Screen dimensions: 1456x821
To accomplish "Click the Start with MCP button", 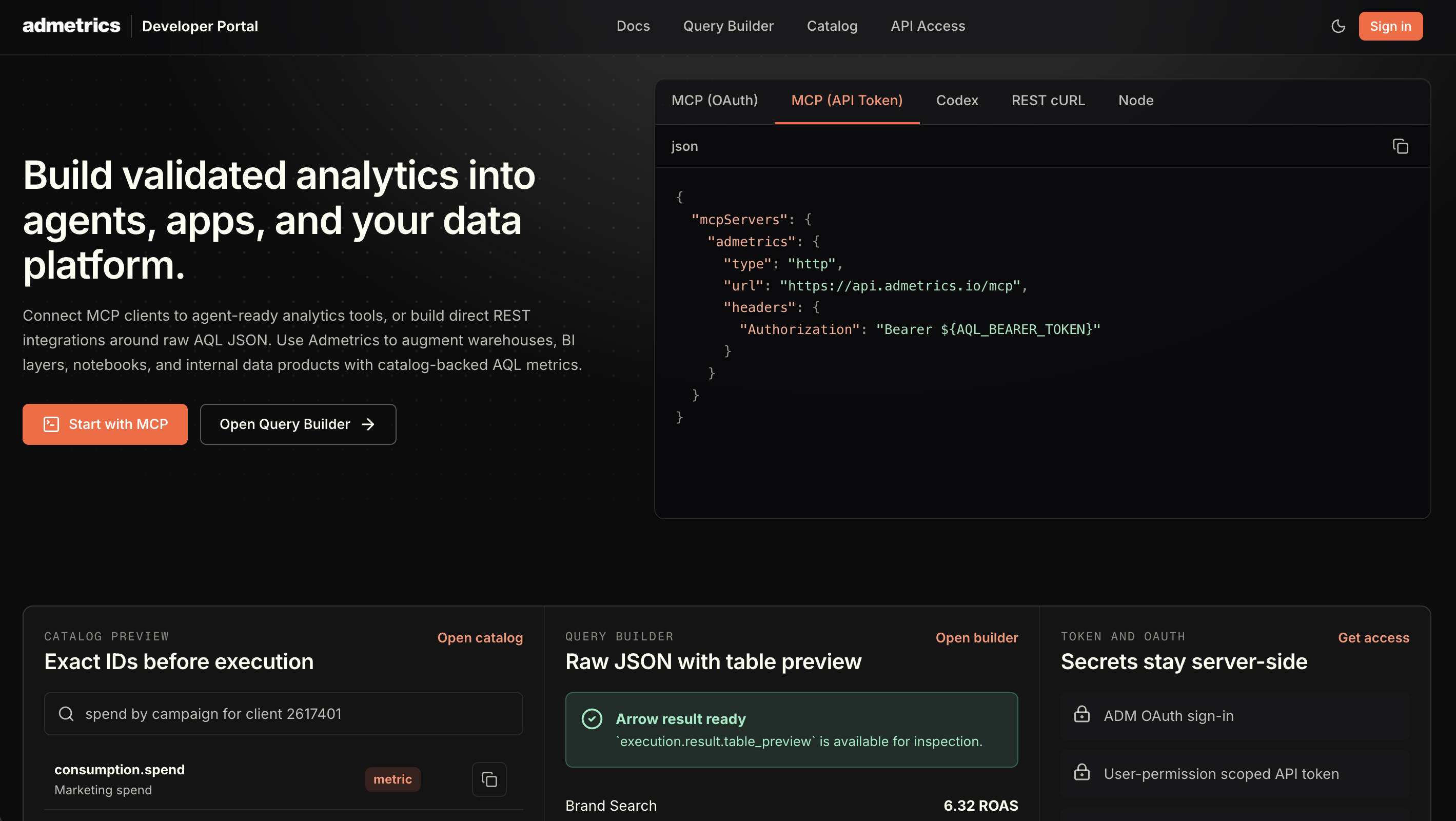I will (x=105, y=424).
